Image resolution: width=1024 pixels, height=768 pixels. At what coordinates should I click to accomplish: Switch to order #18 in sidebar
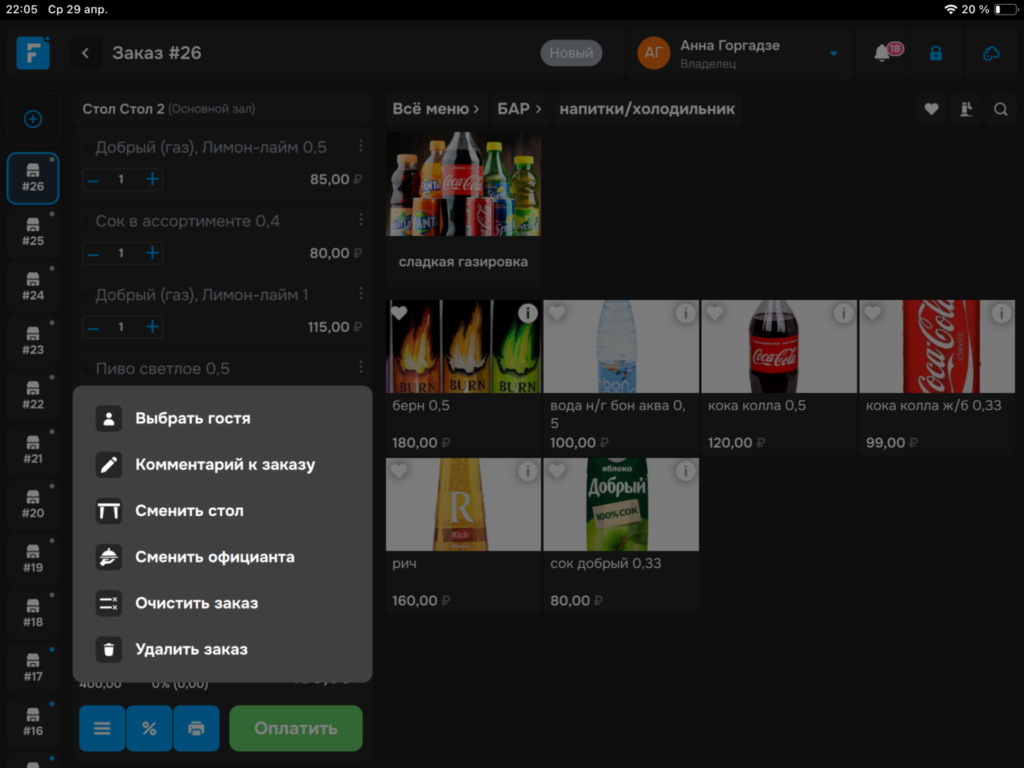pyautogui.click(x=33, y=614)
